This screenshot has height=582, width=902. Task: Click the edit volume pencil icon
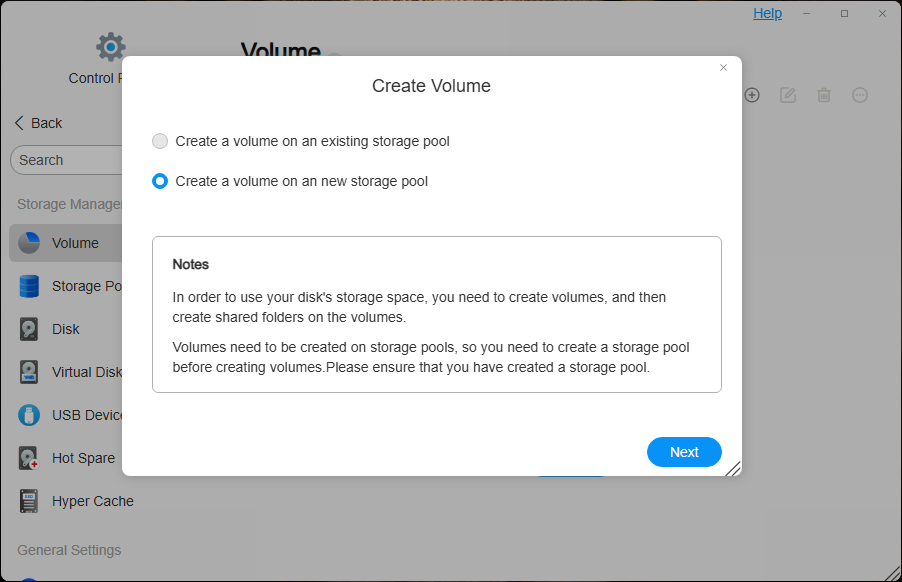[788, 95]
